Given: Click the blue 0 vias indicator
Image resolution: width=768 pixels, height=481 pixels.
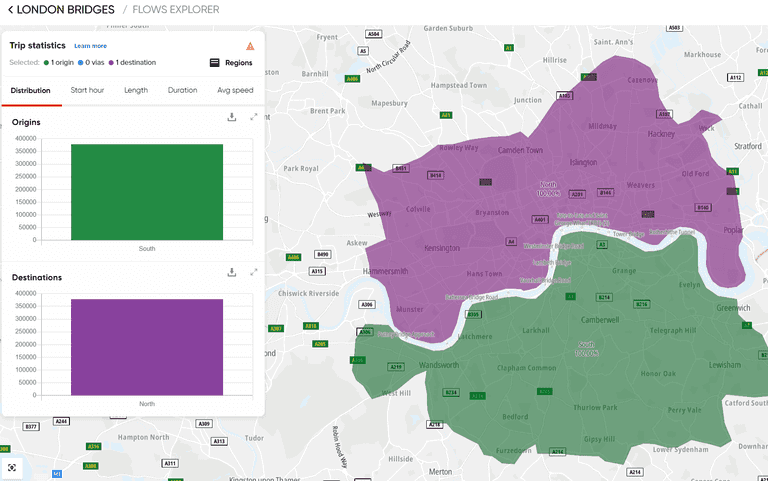Looking at the screenshot, I should pyautogui.click(x=94, y=63).
